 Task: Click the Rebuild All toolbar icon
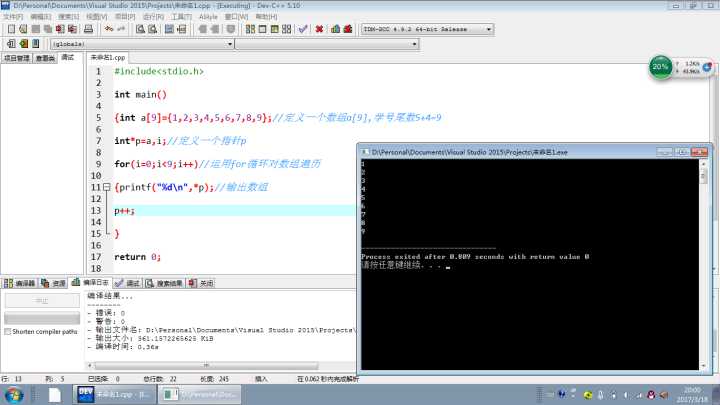tap(287, 29)
